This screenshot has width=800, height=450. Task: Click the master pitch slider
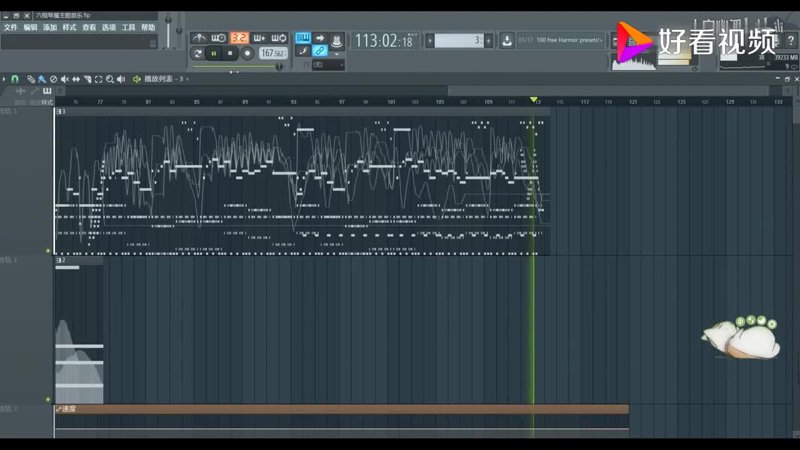click(179, 31)
